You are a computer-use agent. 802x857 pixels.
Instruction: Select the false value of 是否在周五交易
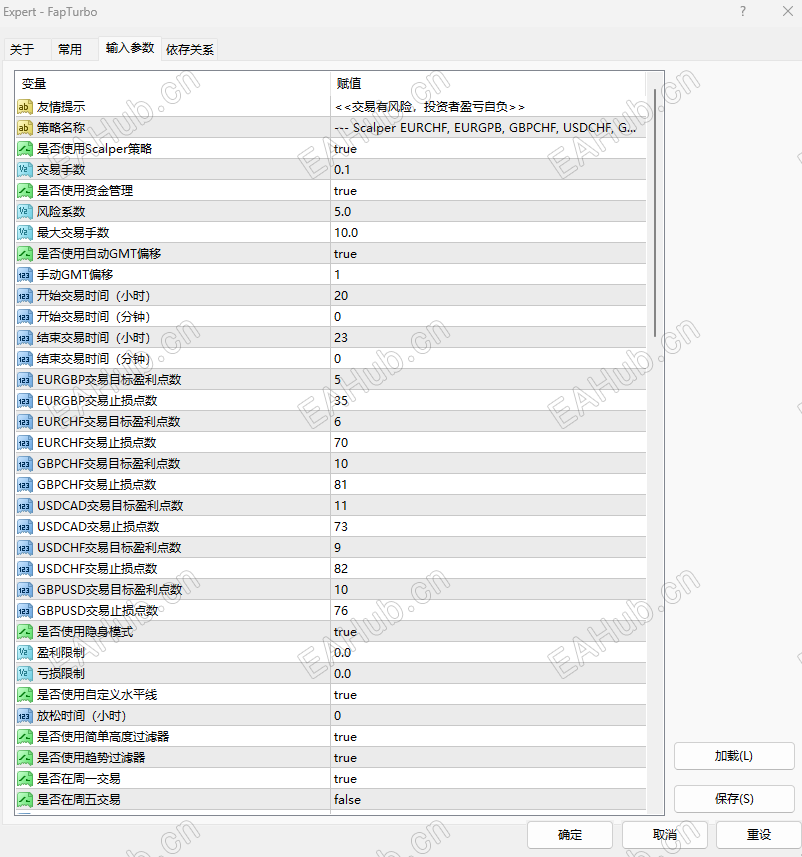[x=347, y=800]
